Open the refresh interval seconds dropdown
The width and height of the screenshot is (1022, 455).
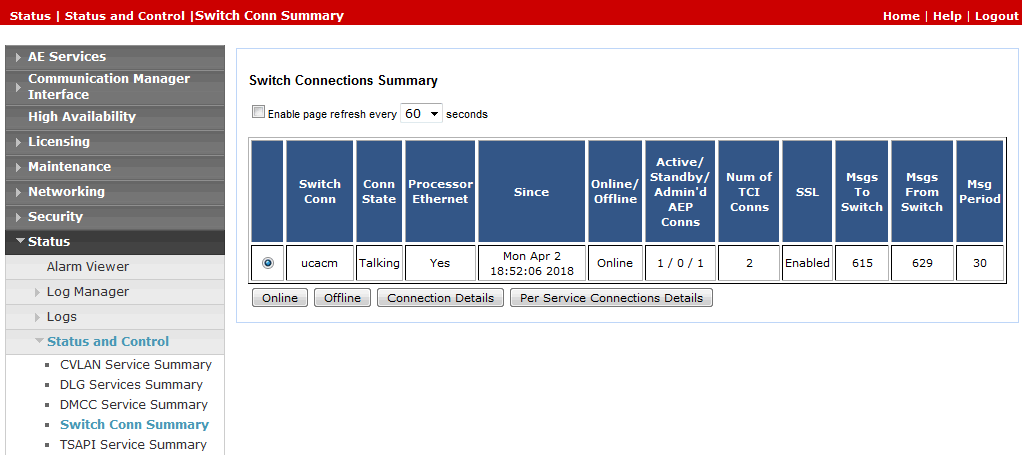coord(421,114)
